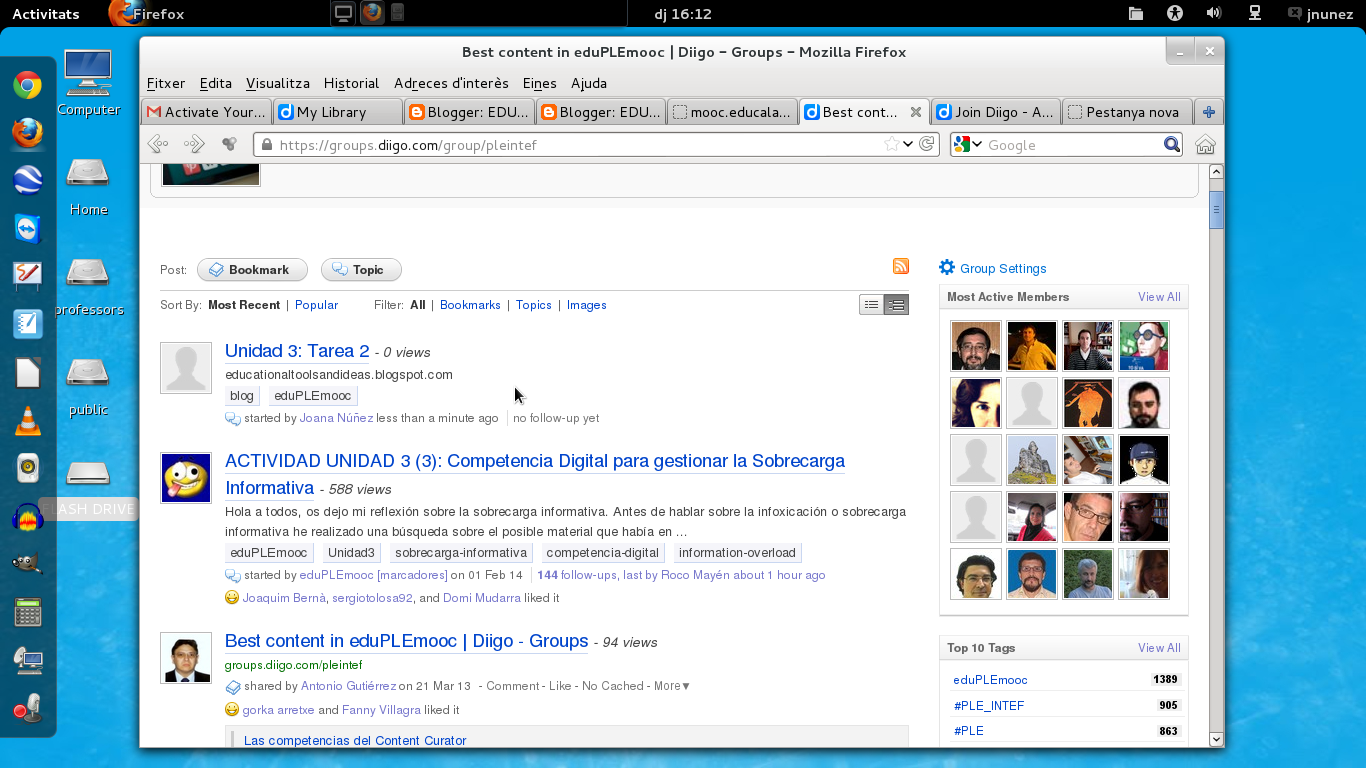Open the public drive desktop icon

(x=88, y=385)
